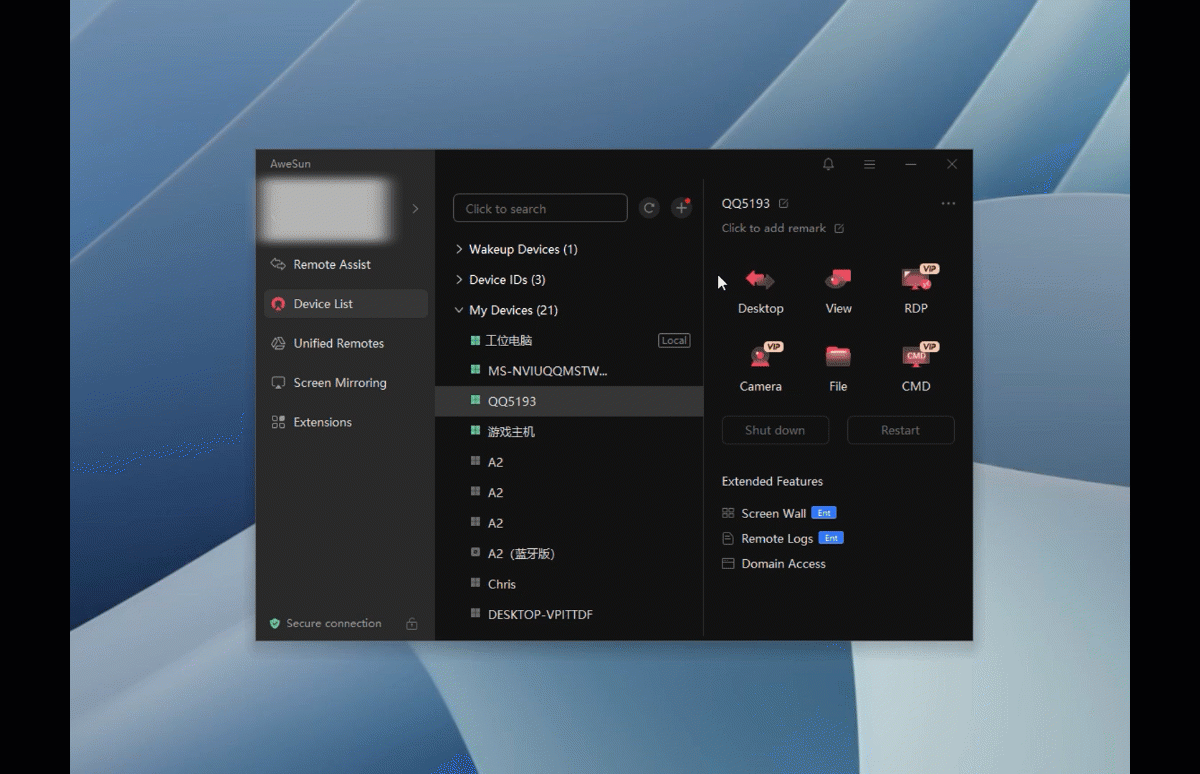Click the Extended Features heading

[772, 482]
